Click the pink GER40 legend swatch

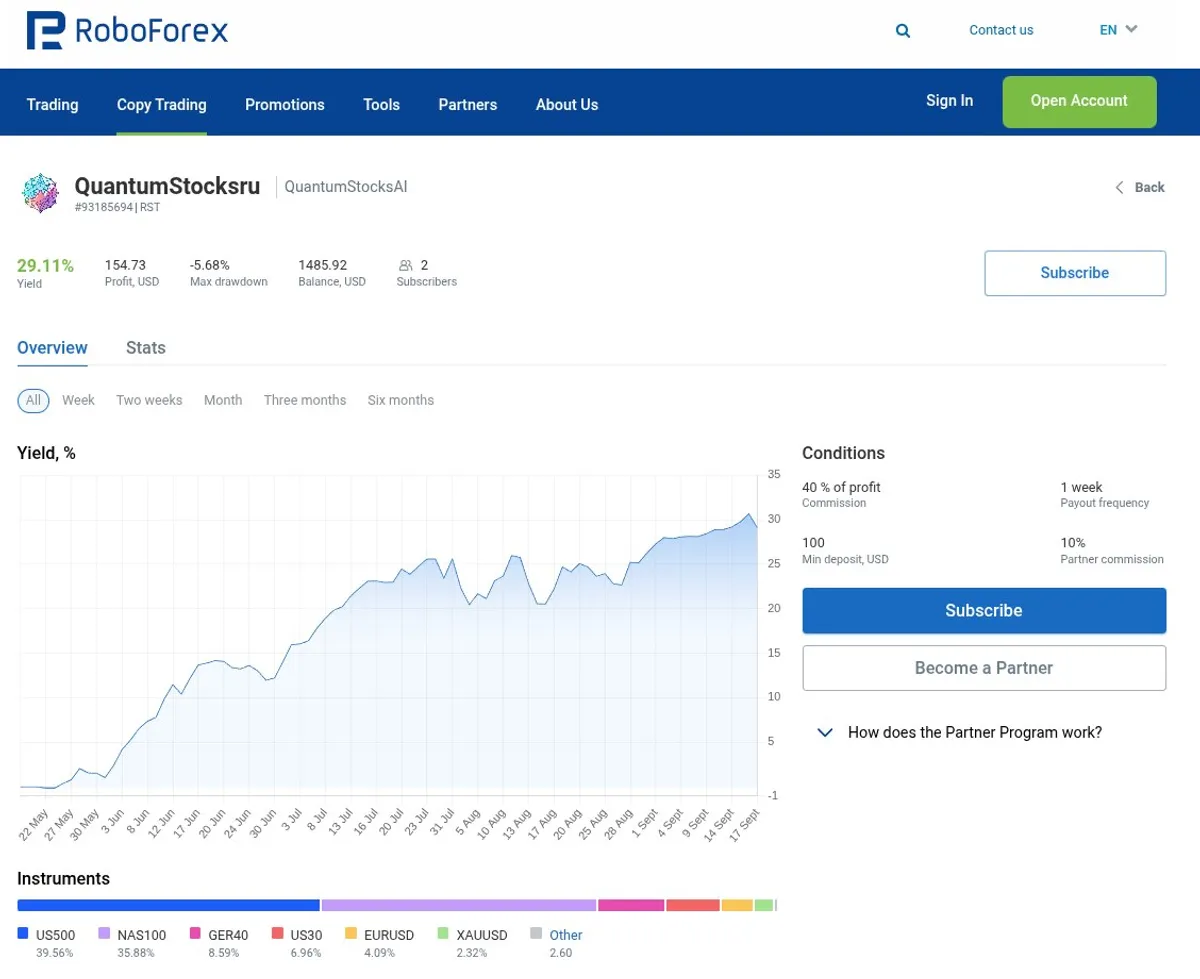195,933
